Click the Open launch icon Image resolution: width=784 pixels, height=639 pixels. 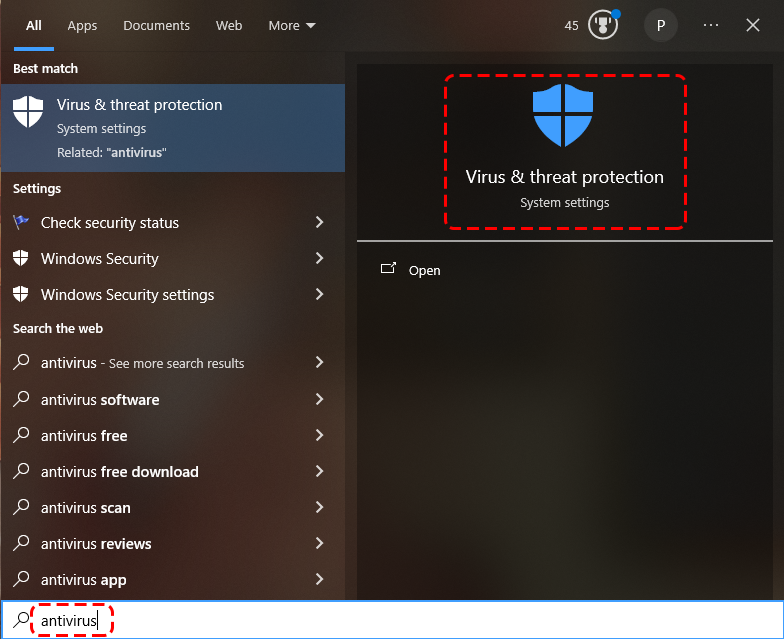(388, 269)
